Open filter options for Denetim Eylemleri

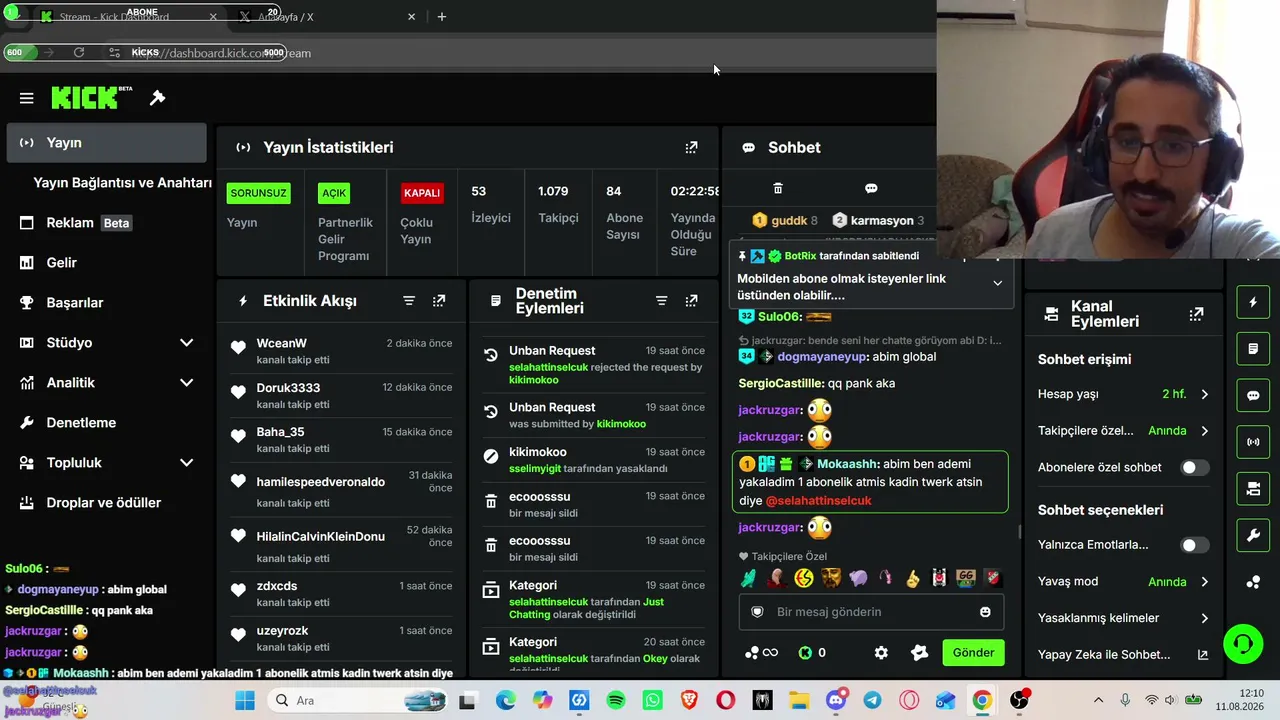[661, 301]
